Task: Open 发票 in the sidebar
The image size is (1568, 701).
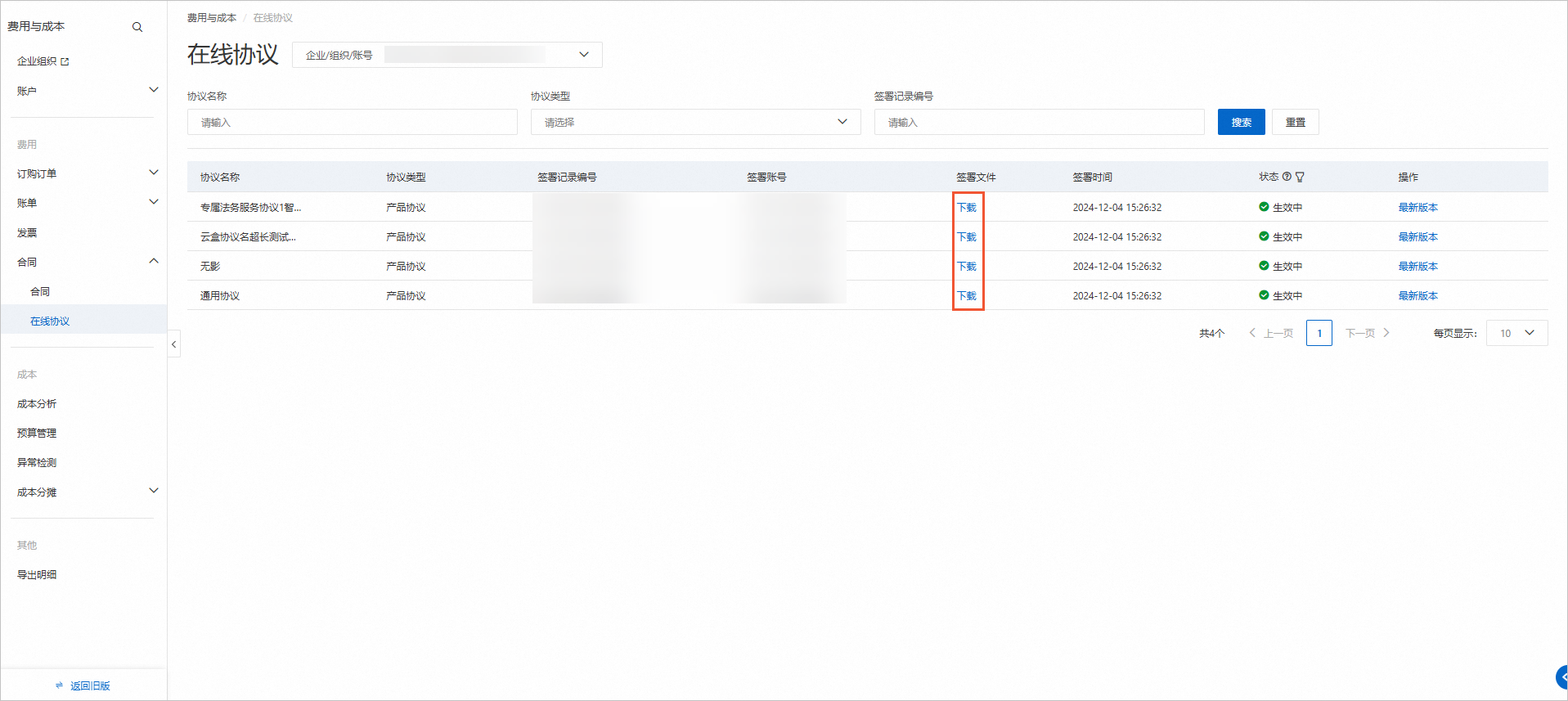Action: pos(27,233)
